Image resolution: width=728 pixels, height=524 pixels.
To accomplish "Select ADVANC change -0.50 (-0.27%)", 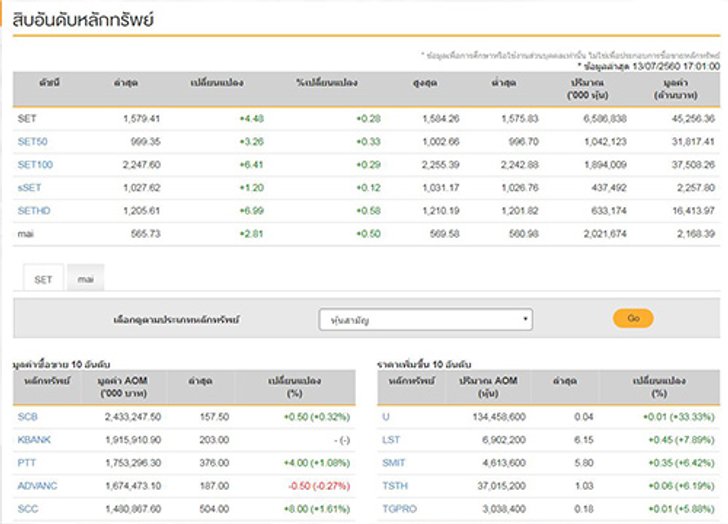I will click(319, 486).
